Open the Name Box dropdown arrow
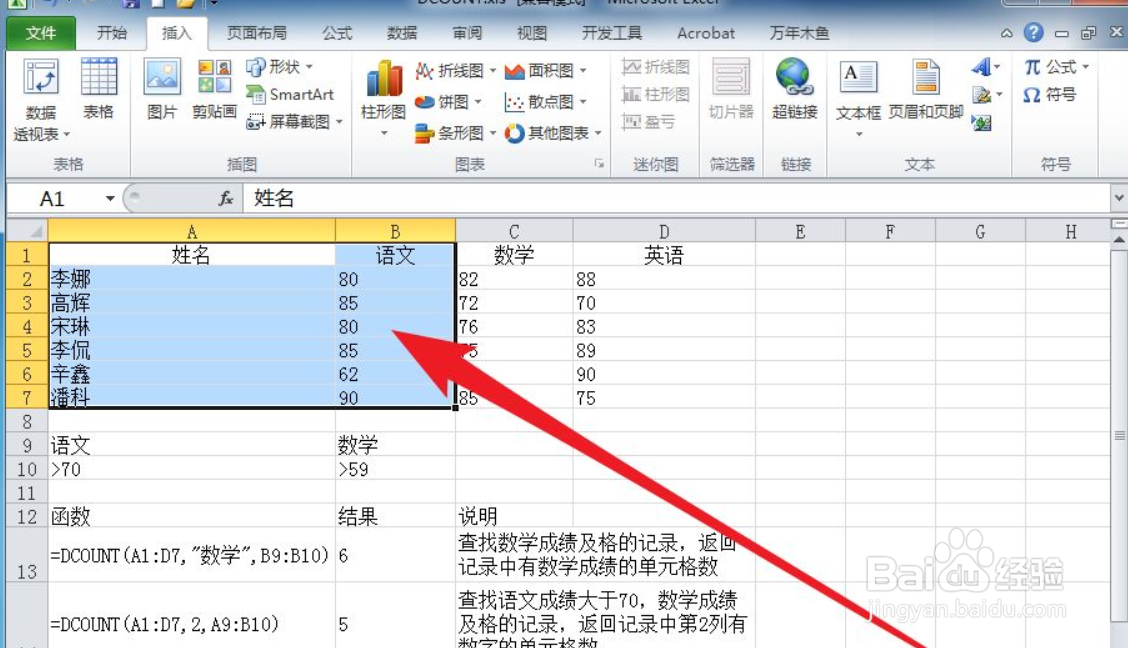The width and height of the screenshot is (1128, 648). pos(112,198)
